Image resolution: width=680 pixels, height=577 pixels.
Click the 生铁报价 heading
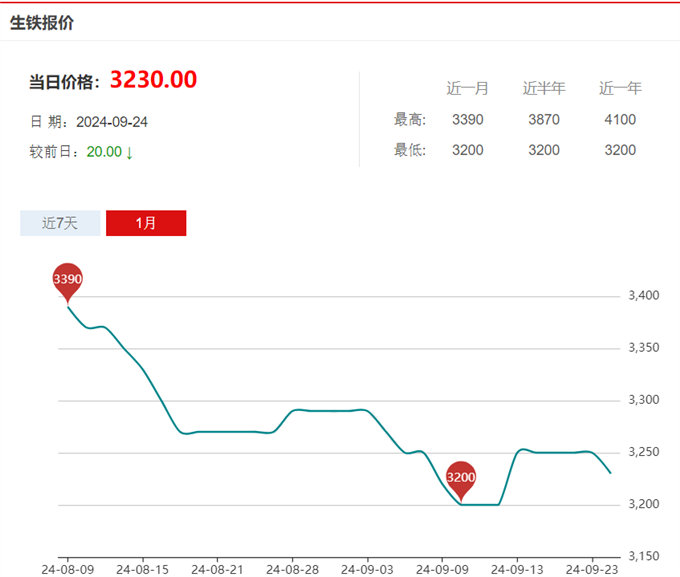click(x=42, y=23)
